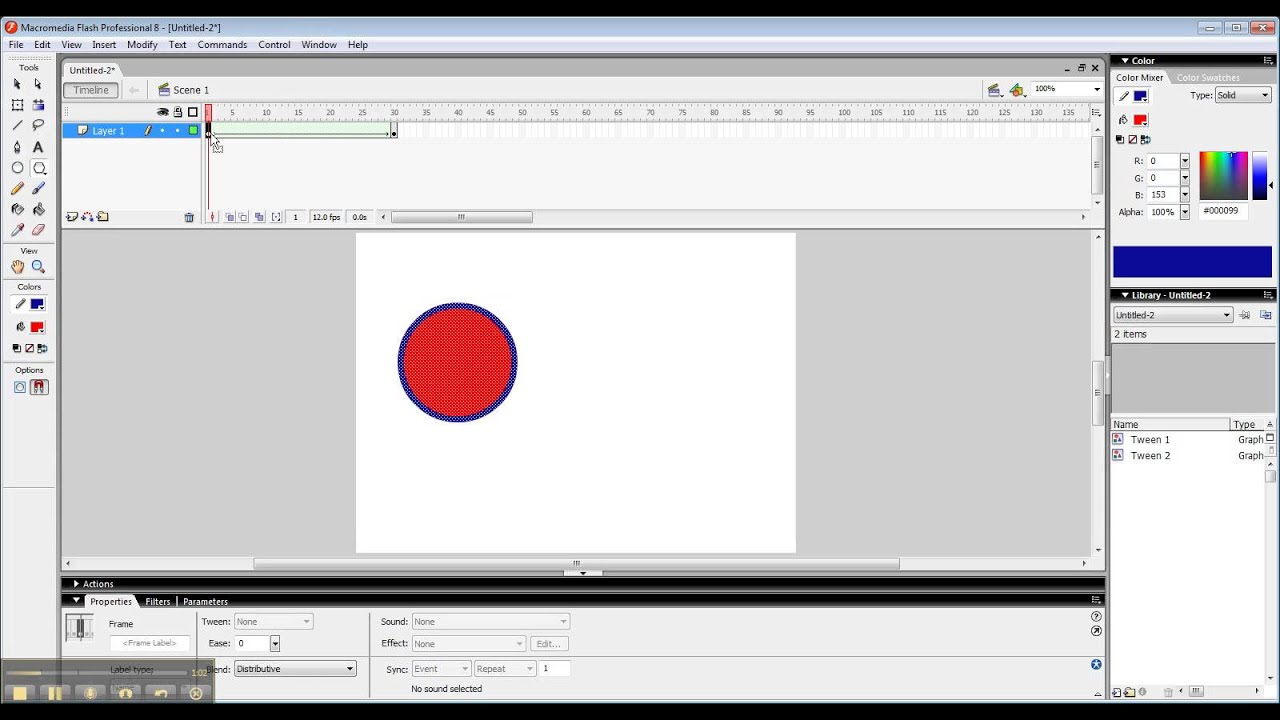Image resolution: width=1280 pixels, height=720 pixels.
Task: Choose the Free Transform tool
Action: click(x=17, y=105)
